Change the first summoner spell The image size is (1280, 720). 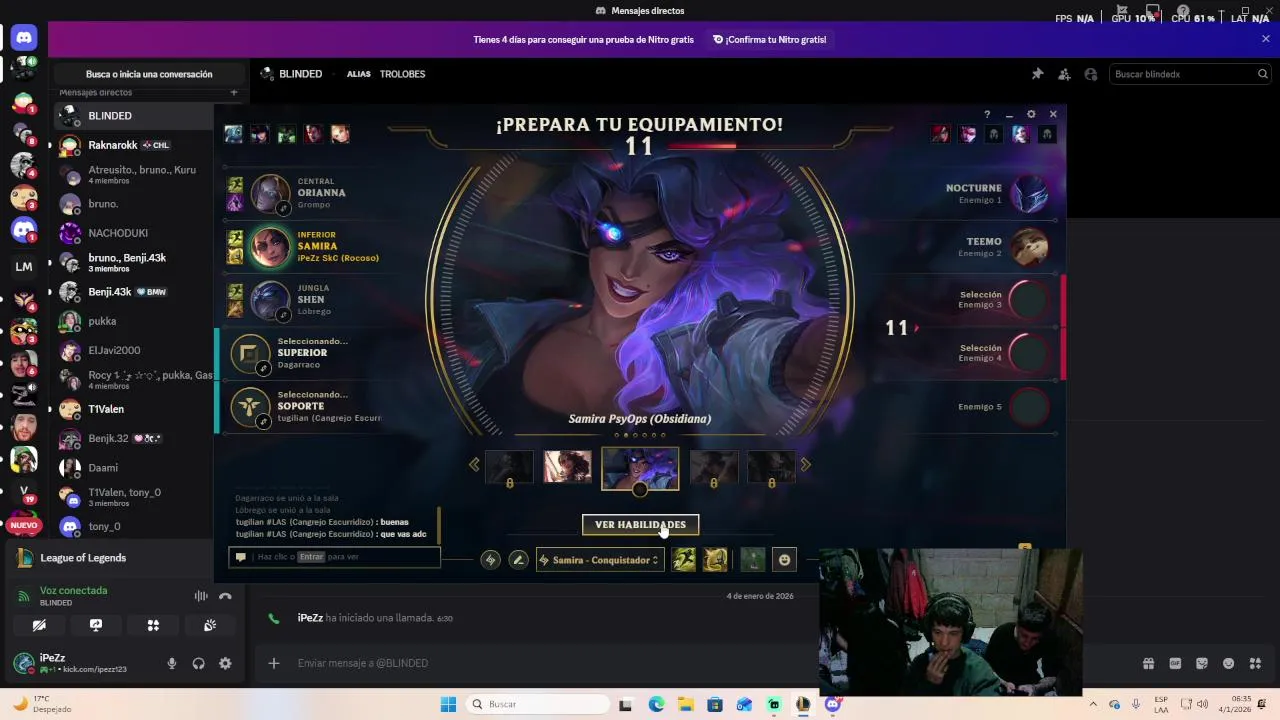[x=684, y=560]
